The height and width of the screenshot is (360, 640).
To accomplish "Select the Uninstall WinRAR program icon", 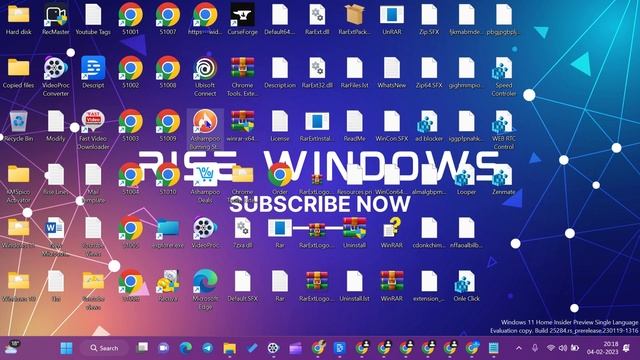I will tap(354, 232).
